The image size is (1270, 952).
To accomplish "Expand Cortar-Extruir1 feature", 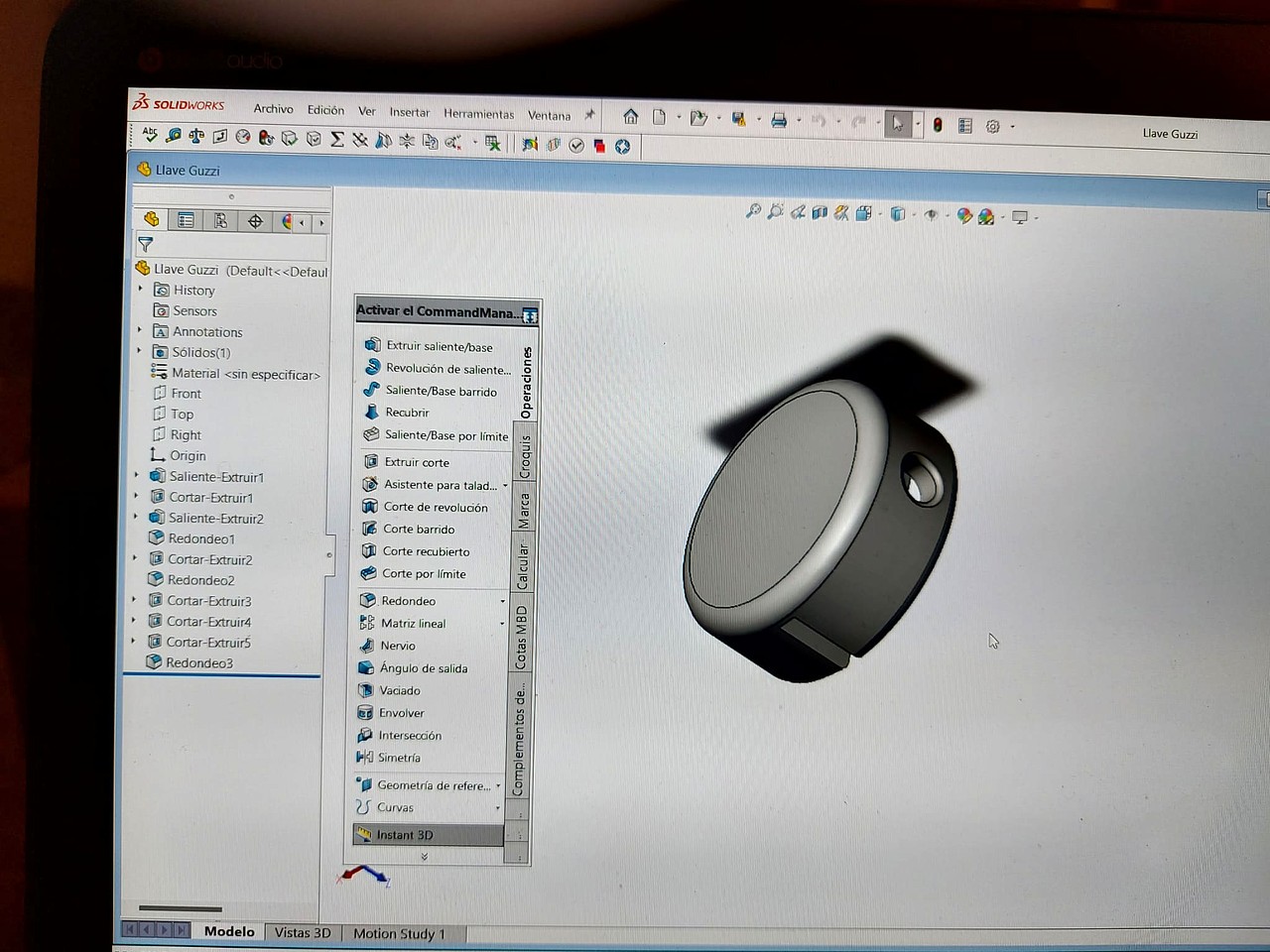I will (x=137, y=497).
